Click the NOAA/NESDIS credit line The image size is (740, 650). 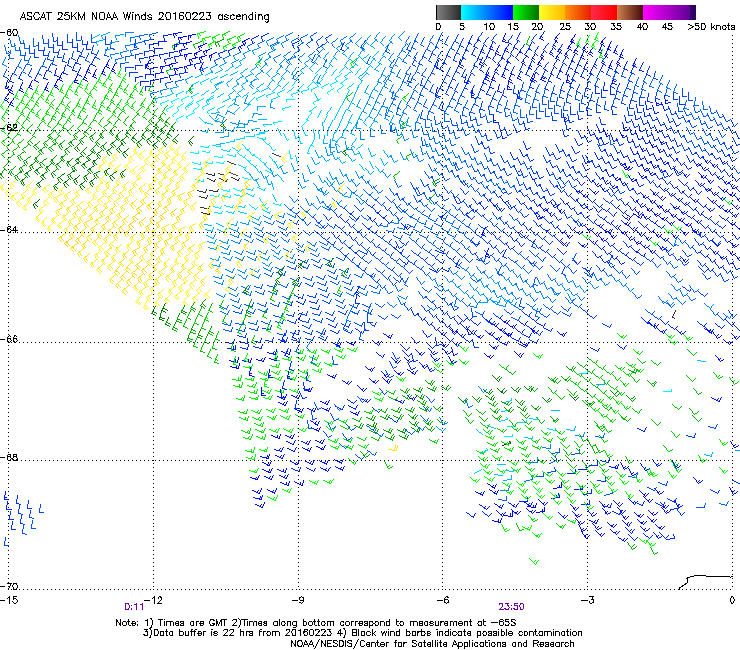tap(432, 644)
